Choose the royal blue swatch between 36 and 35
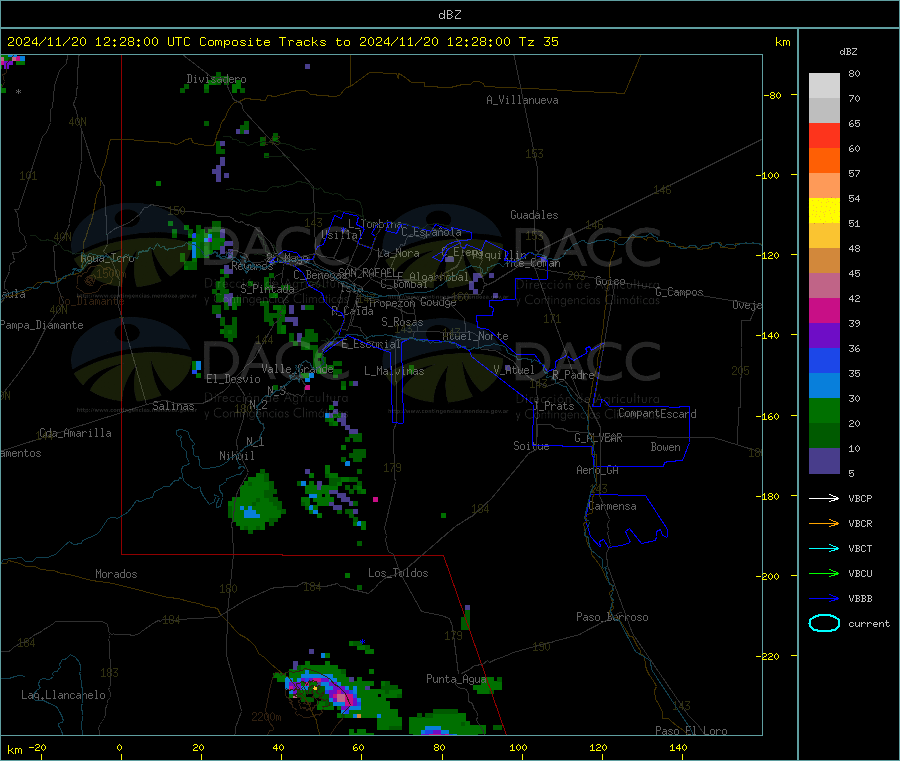The height and width of the screenshot is (761, 900). point(824,360)
